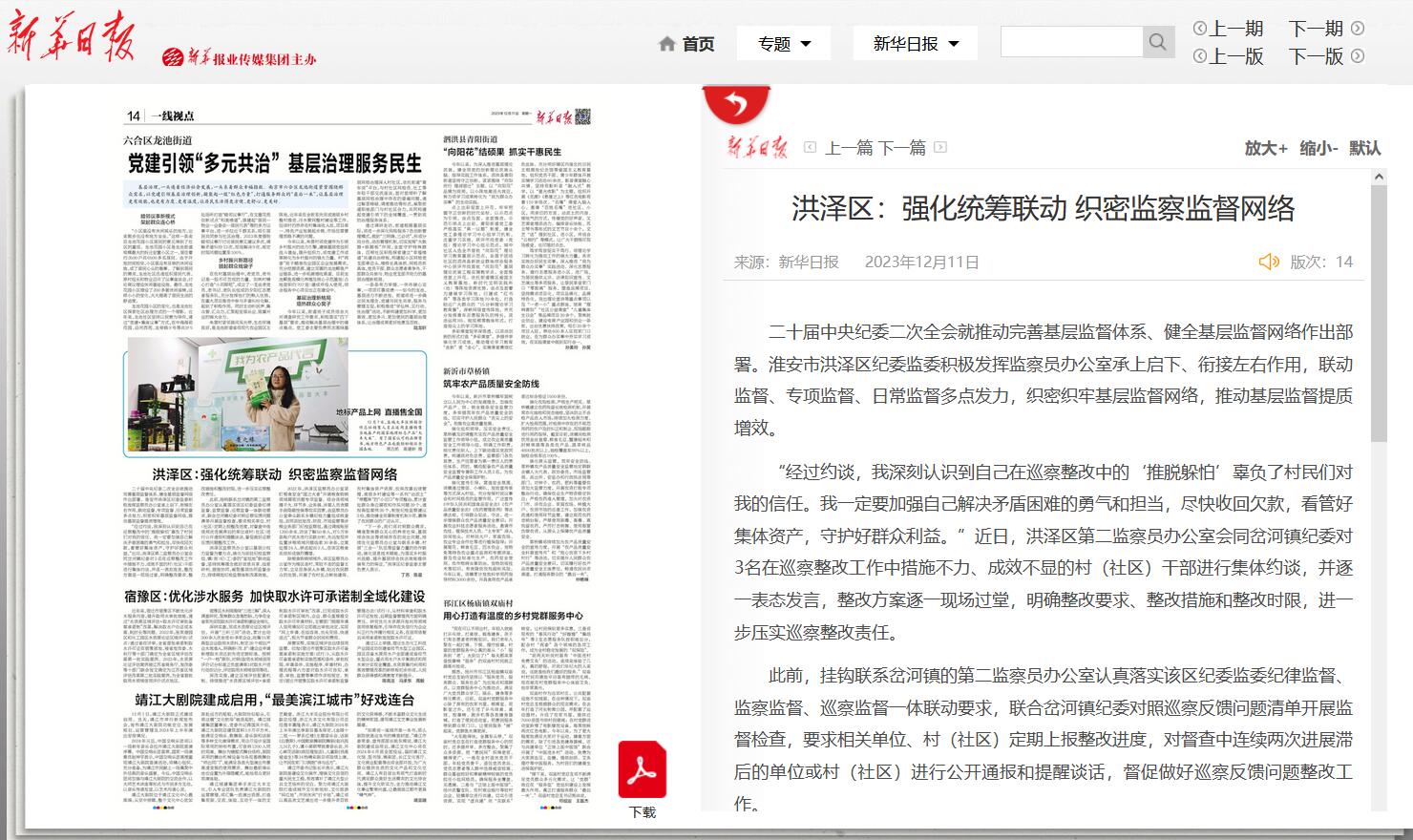This screenshot has width=1413, height=840.
Task: Click the arrow icon after 下一篇
Action: pos(940,148)
